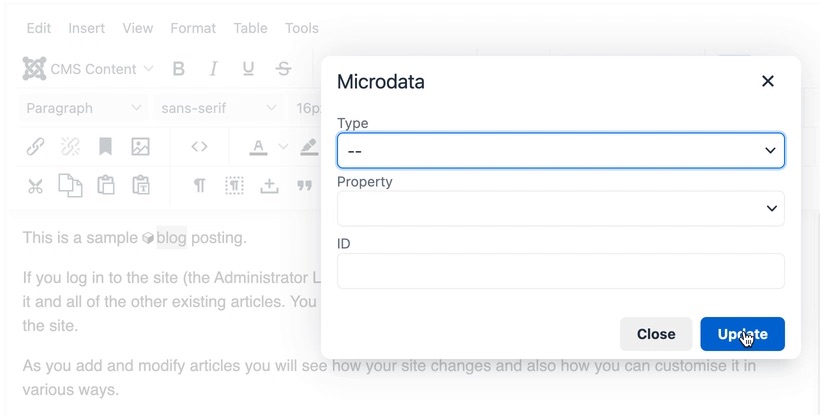
Task: Open the View menu
Action: coord(138,28)
